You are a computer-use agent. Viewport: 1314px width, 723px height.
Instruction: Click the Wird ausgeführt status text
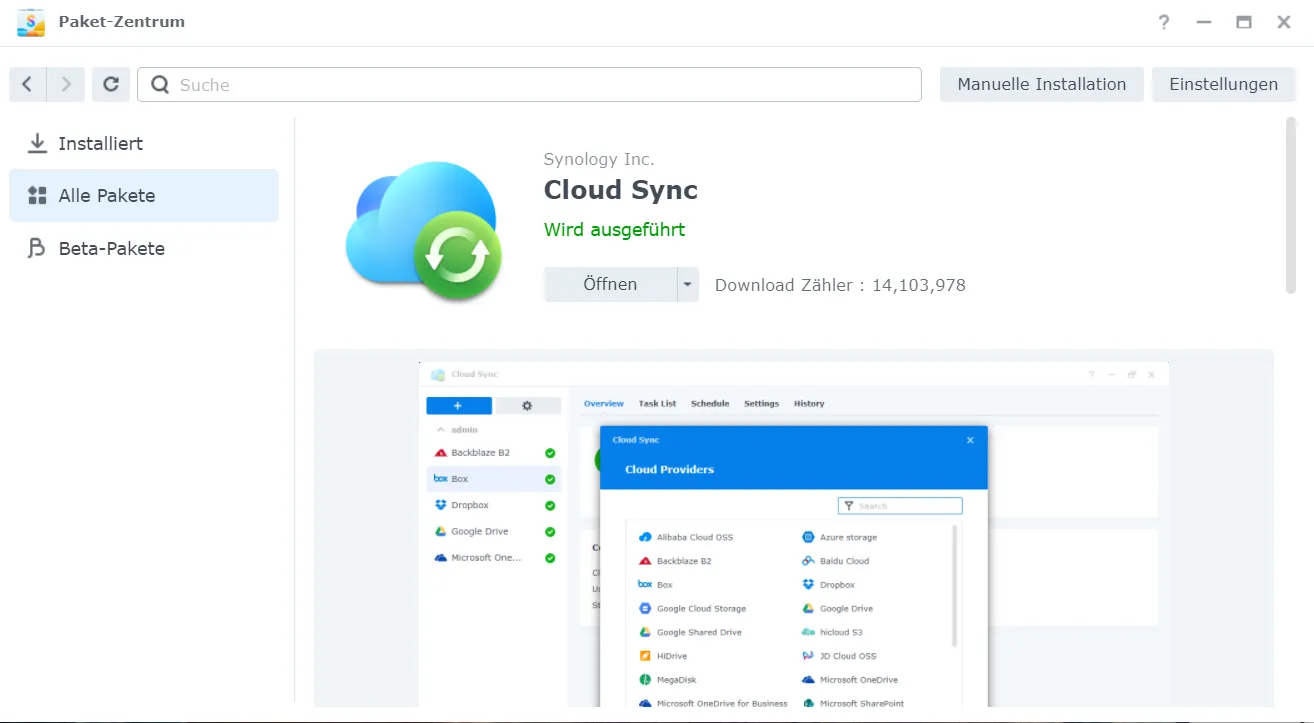614,230
